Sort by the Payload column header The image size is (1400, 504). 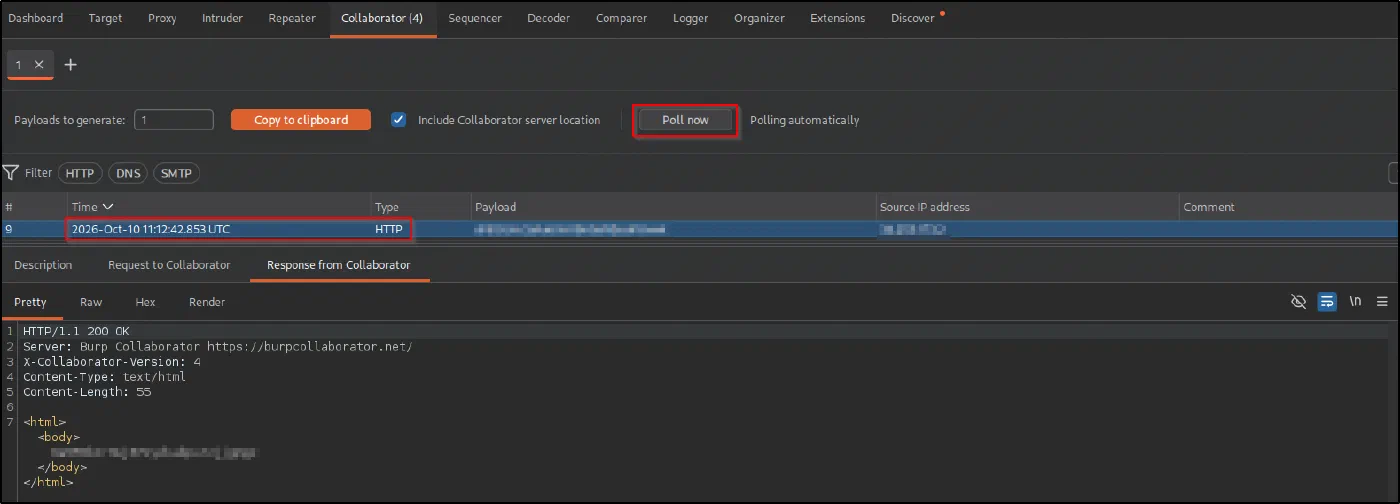coord(673,207)
